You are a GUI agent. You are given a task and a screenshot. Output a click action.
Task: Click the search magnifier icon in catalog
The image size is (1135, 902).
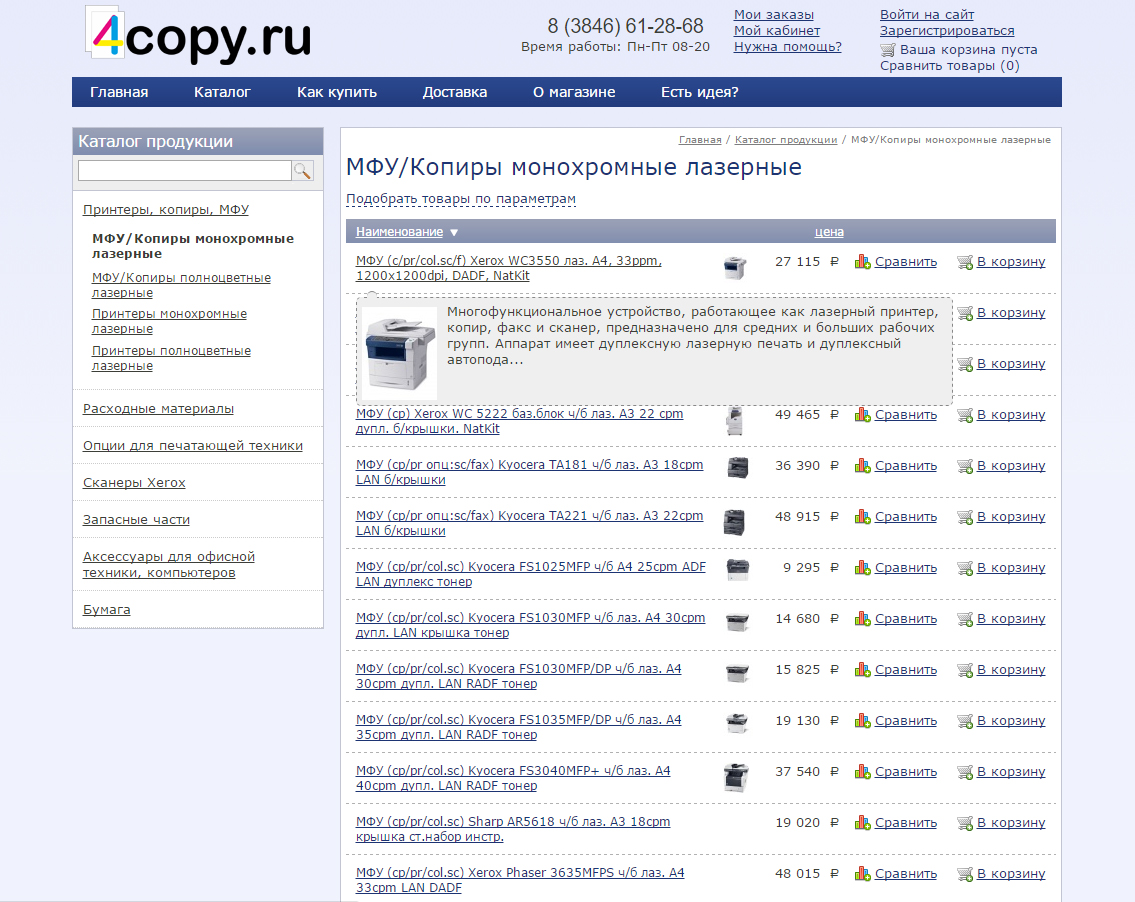pos(303,171)
